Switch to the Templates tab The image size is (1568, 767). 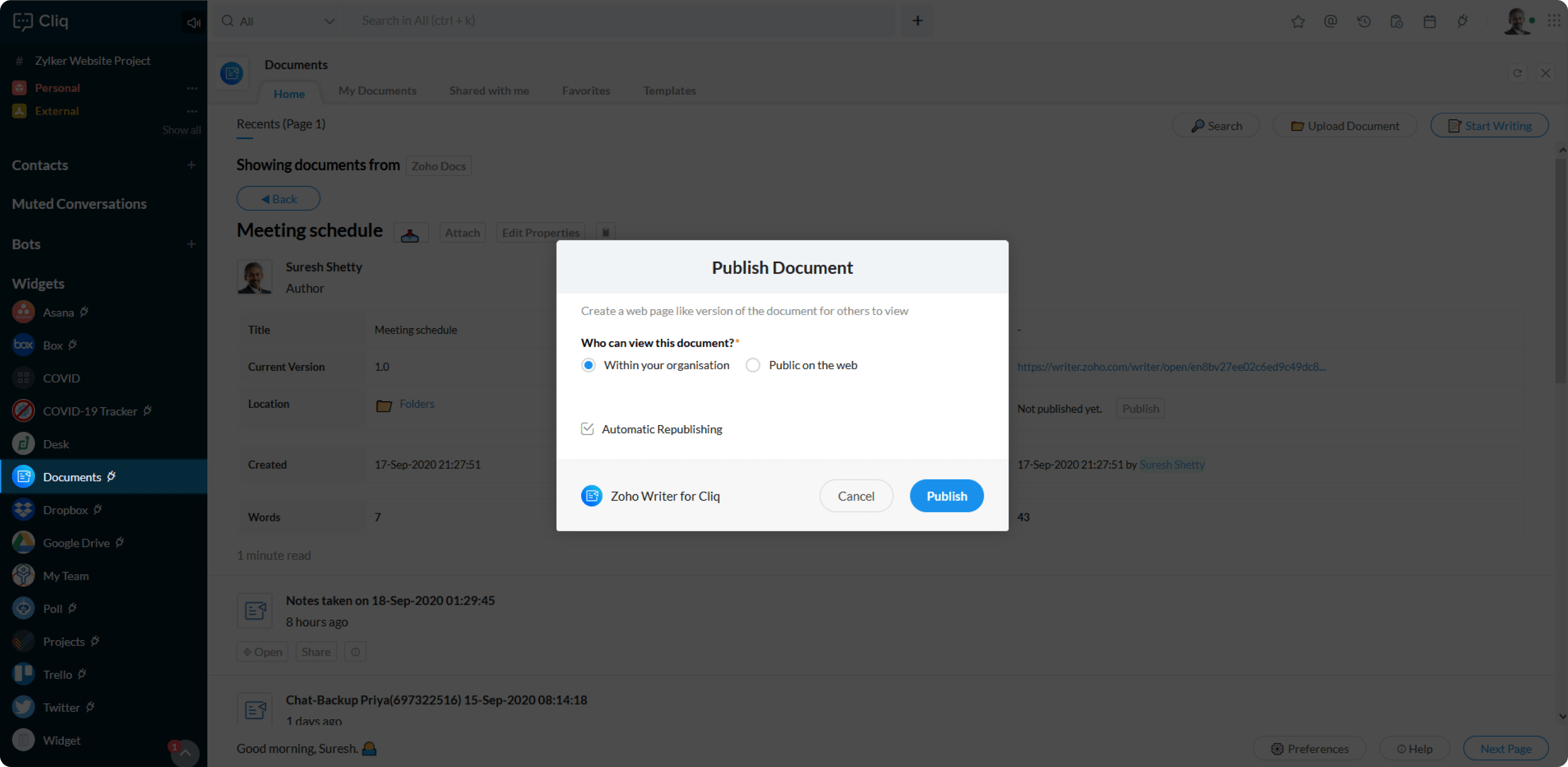670,91
